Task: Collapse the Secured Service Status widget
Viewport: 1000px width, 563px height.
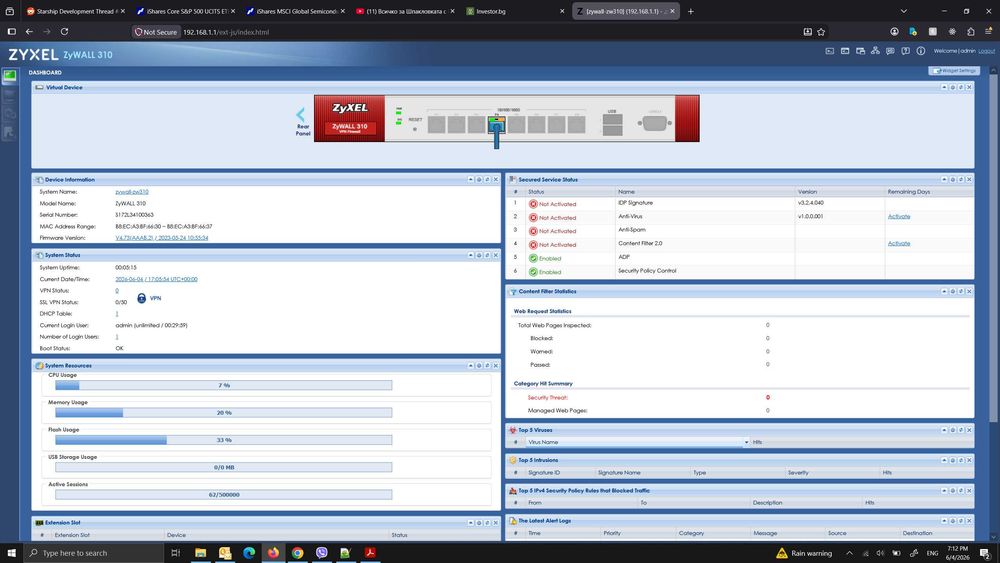Action: (x=945, y=180)
